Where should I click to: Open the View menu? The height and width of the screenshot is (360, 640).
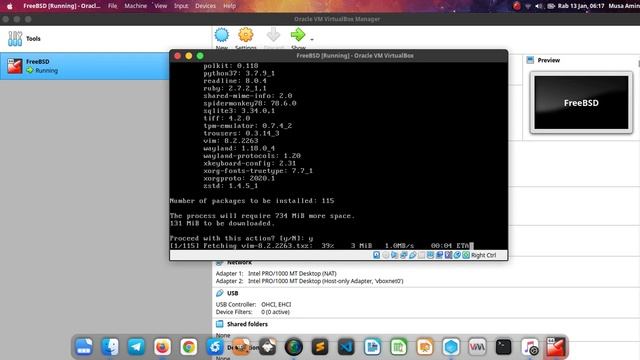(160, 6)
